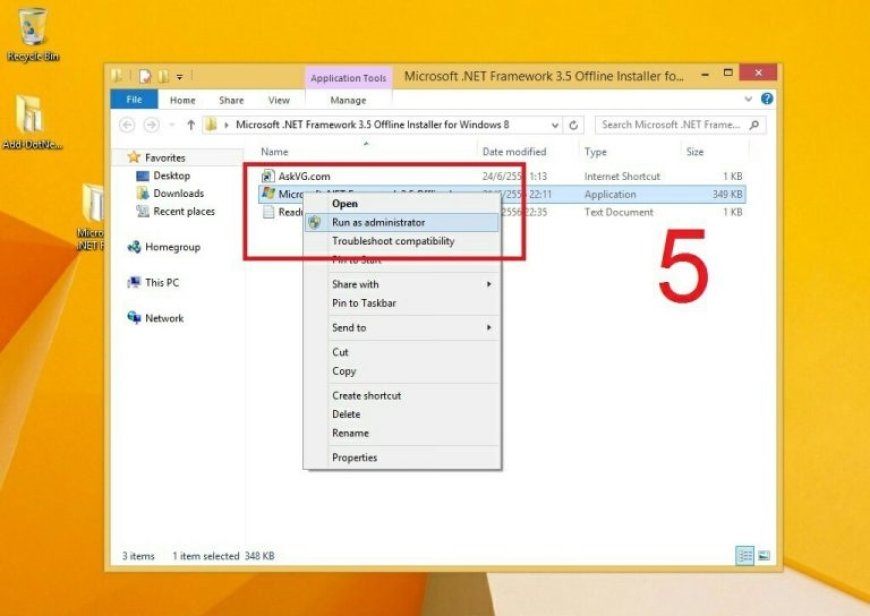Expand the address bar history dropdown

pyautogui.click(x=554, y=125)
